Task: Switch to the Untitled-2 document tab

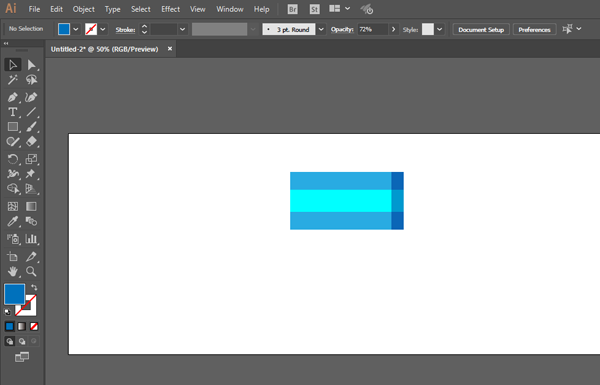Action: pos(104,49)
